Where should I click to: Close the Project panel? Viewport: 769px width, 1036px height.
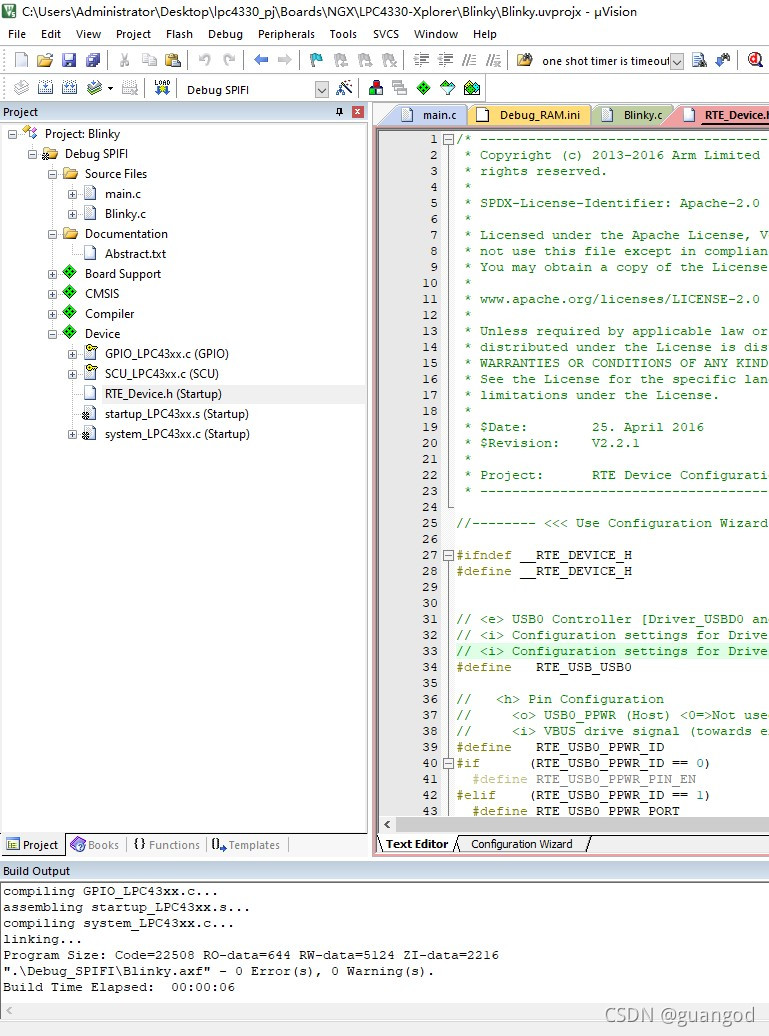pos(357,112)
